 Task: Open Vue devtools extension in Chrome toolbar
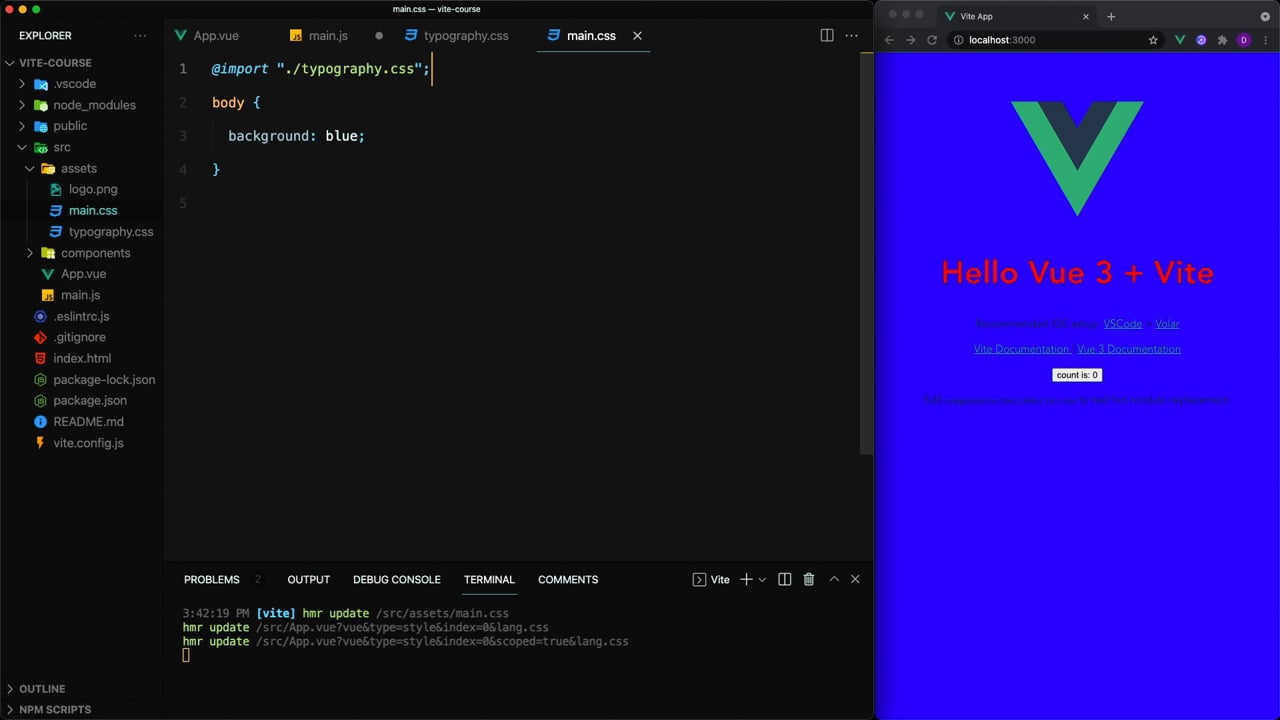[1180, 40]
